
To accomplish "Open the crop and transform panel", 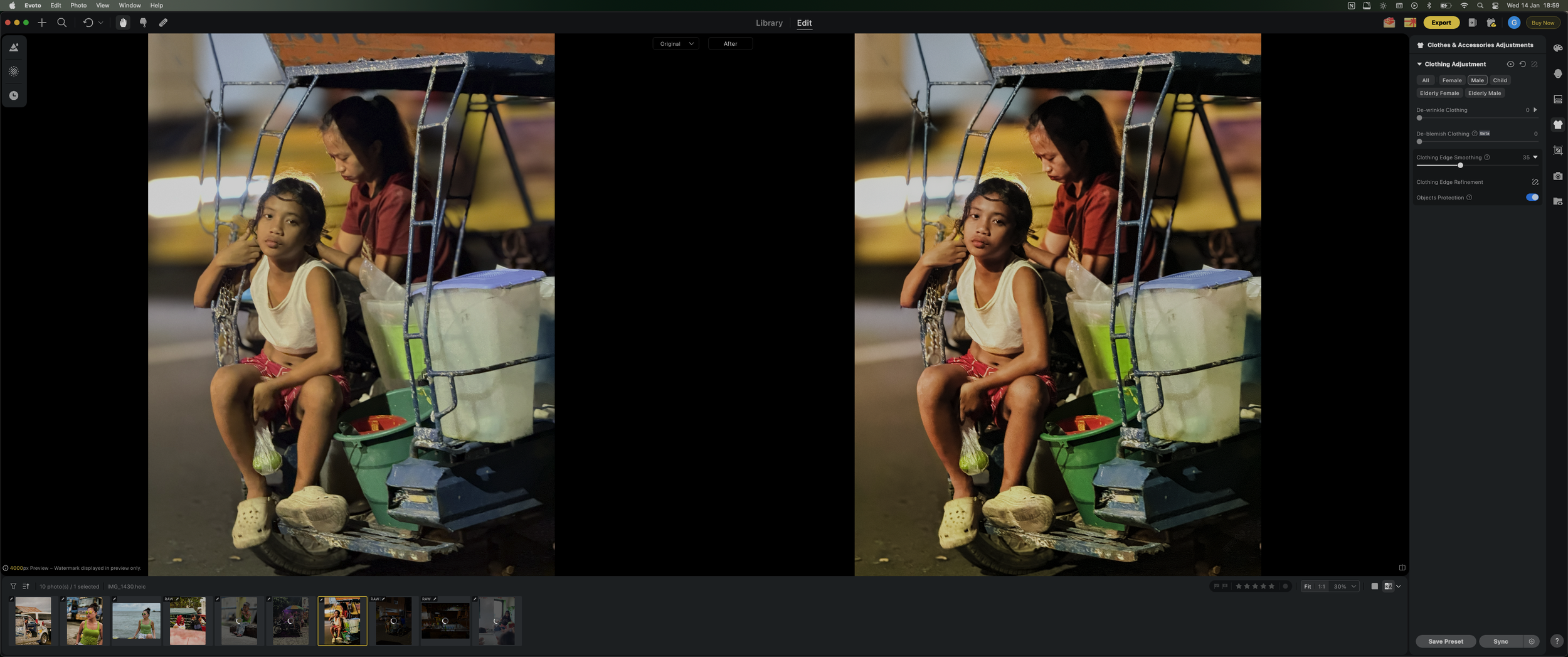I will pyautogui.click(x=1558, y=150).
